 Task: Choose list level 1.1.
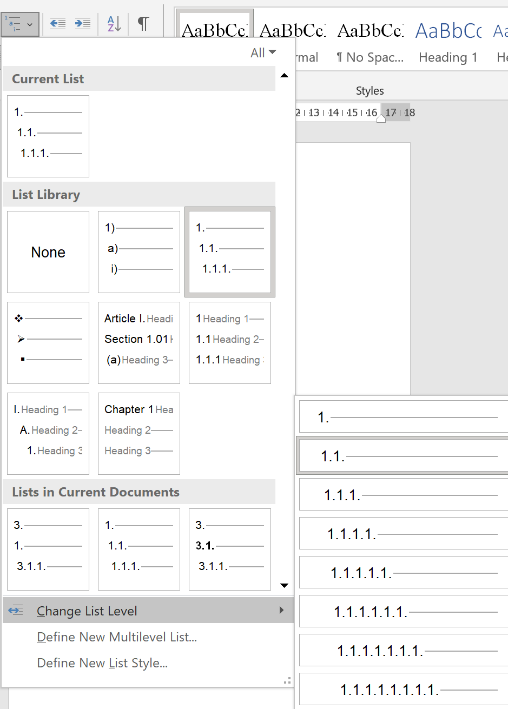(404, 455)
